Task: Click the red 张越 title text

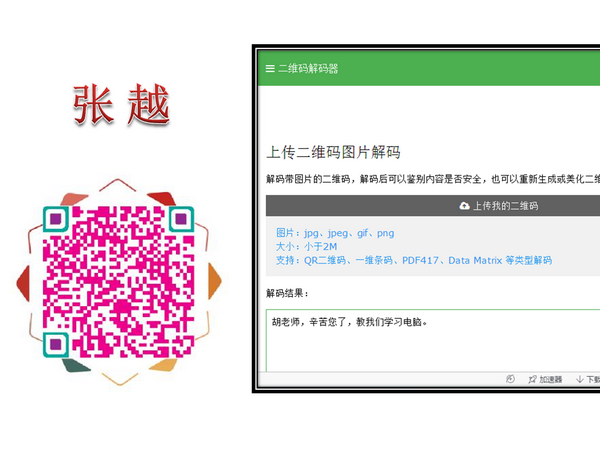Action: point(121,104)
